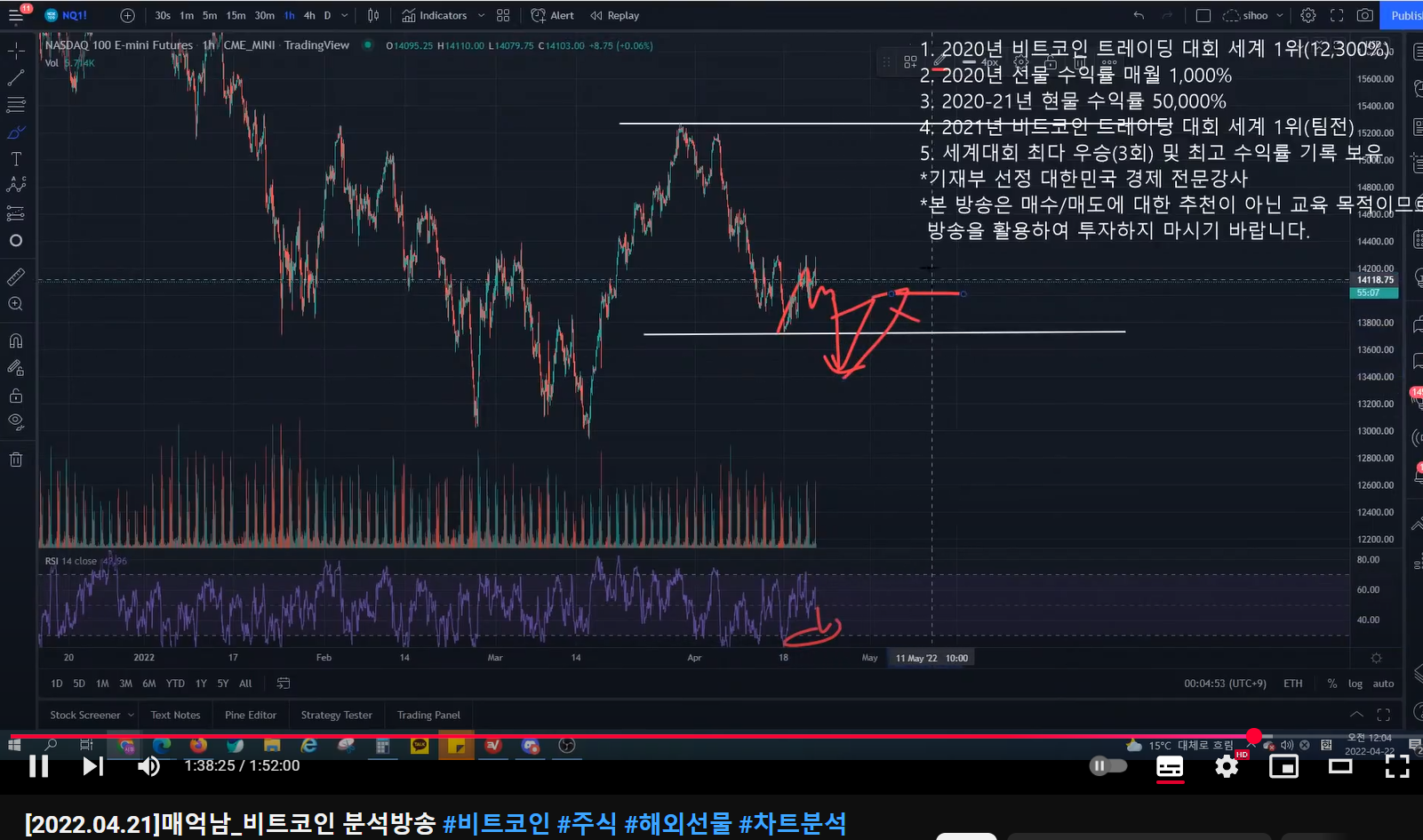Skip to the next video
The height and width of the screenshot is (840, 1423).
pyautogui.click(x=92, y=766)
